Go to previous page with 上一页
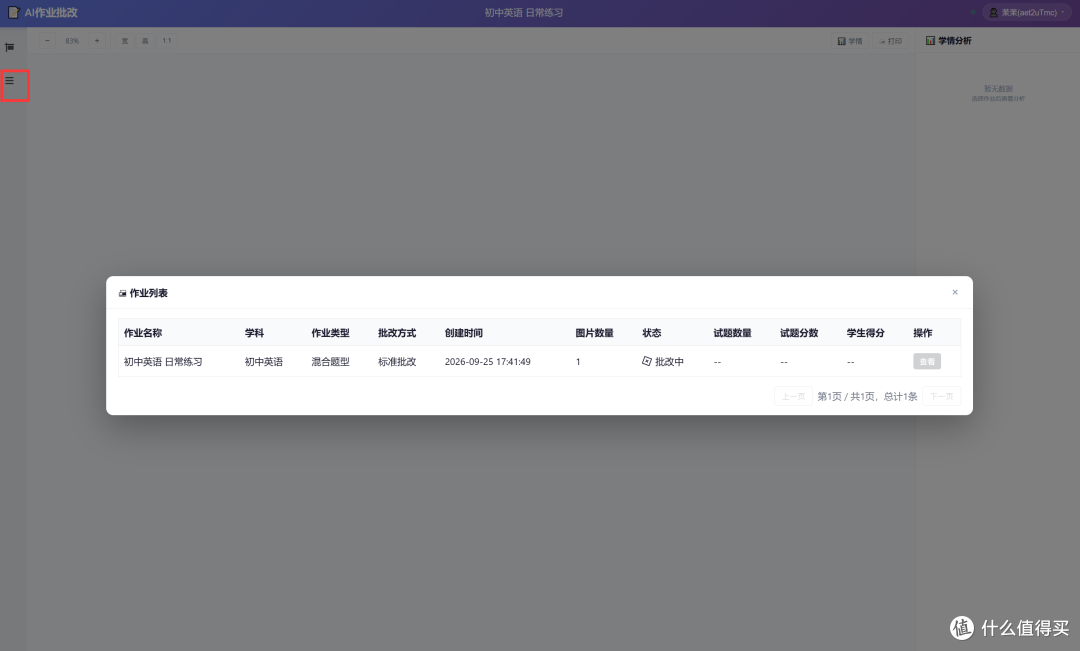The image size is (1080, 651). coord(793,396)
